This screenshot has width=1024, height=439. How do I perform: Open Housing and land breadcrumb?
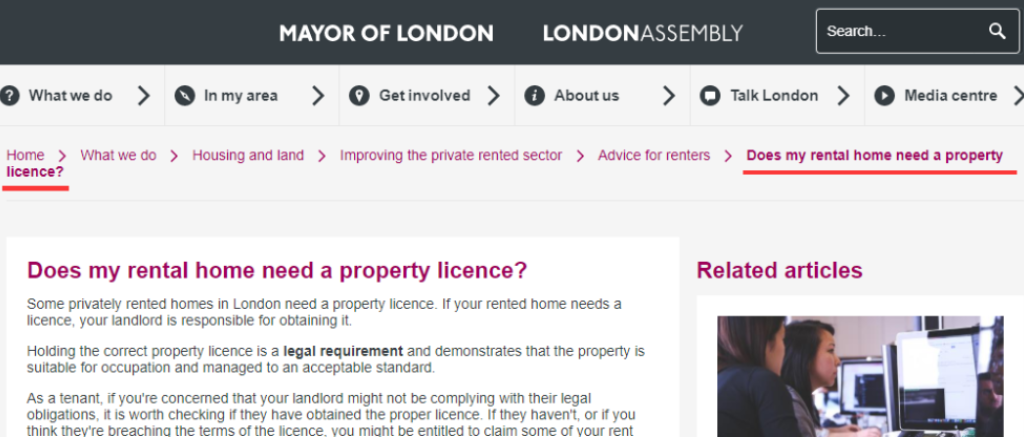(x=248, y=155)
